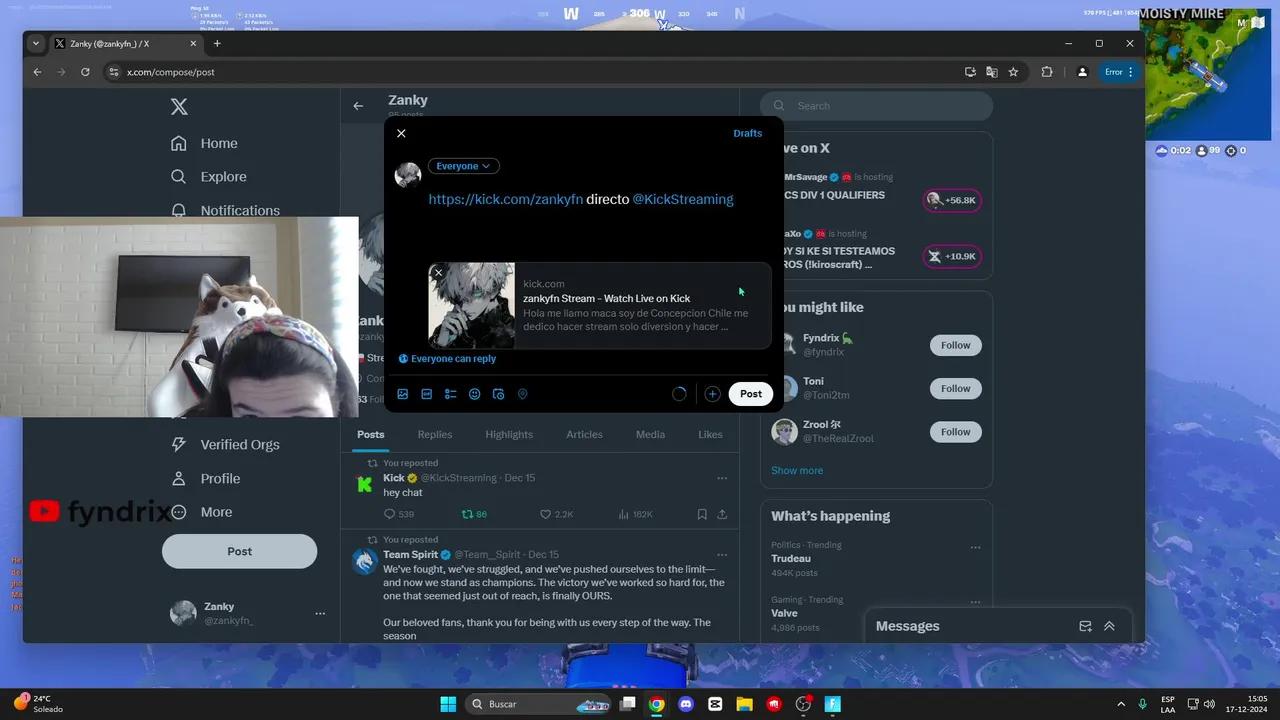The height and width of the screenshot is (720, 1280).
Task: Click the X search field
Action: tap(877, 106)
